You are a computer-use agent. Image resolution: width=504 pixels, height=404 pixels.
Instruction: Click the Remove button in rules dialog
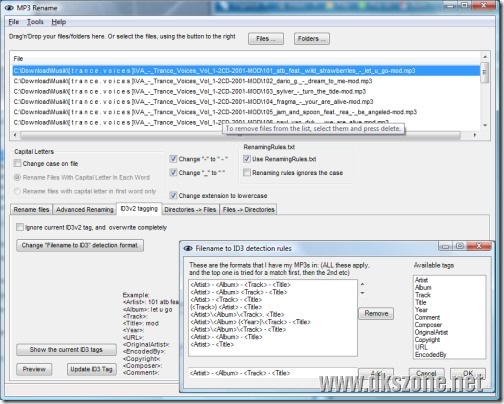pyautogui.click(x=376, y=314)
